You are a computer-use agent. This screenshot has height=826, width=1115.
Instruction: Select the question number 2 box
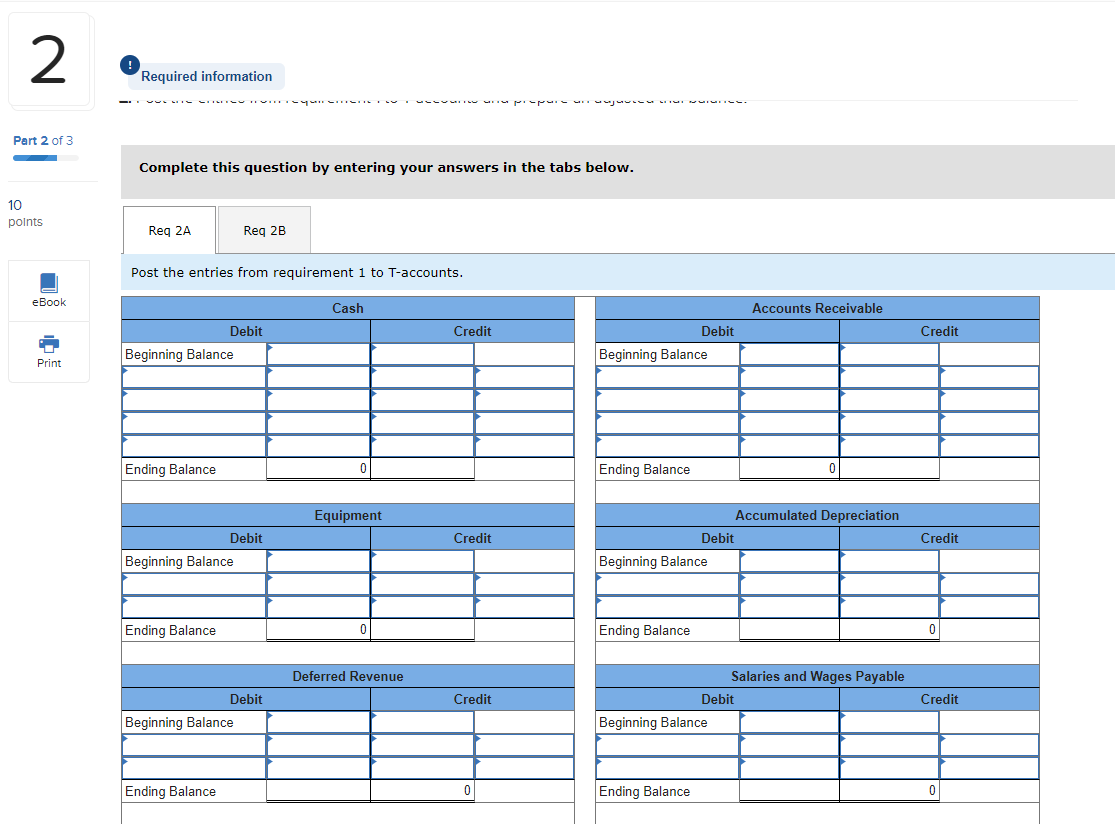click(50, 59)
